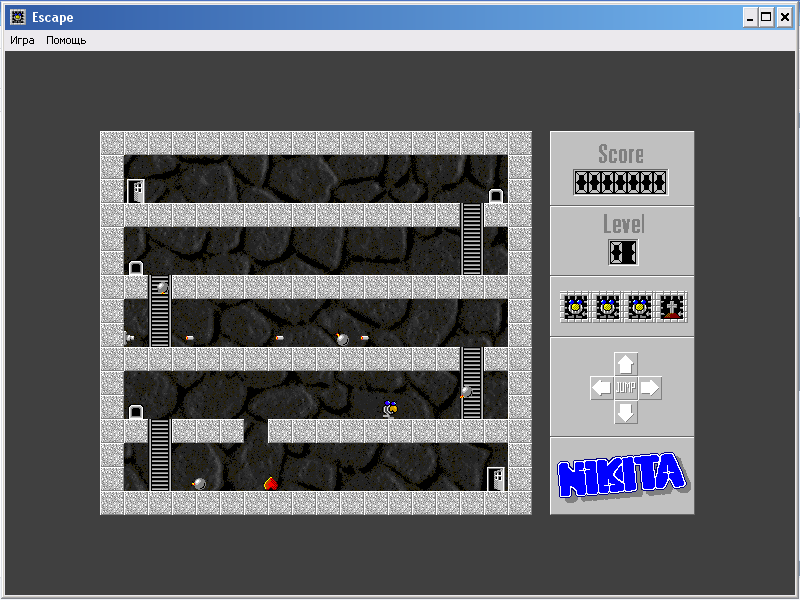Click the Score label
Image resolution: width=800 pixels, height=600 pixels.
click(x=620, y=154)
